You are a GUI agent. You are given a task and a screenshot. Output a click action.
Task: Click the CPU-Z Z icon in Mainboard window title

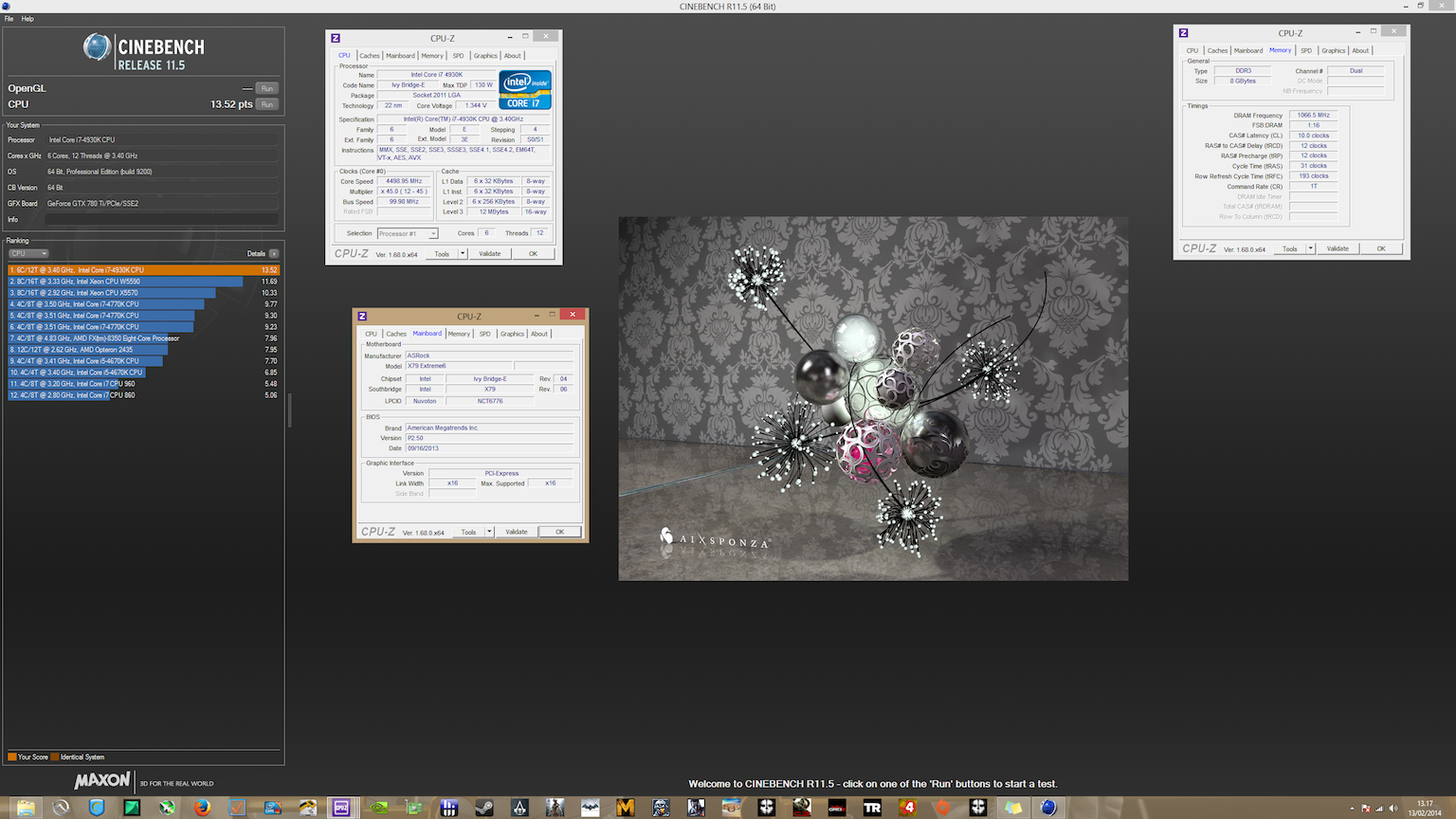362,316
